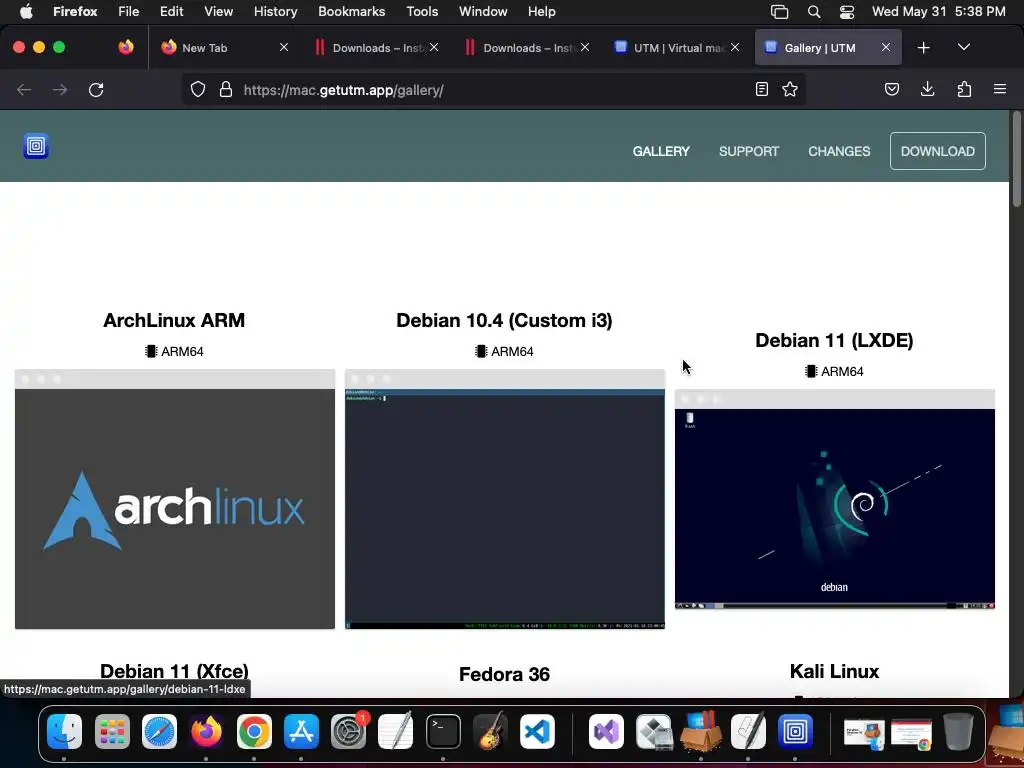Viewport: 1024px width, 768px height.
Task: Close the New Tab tab
Action: (283, 47)
